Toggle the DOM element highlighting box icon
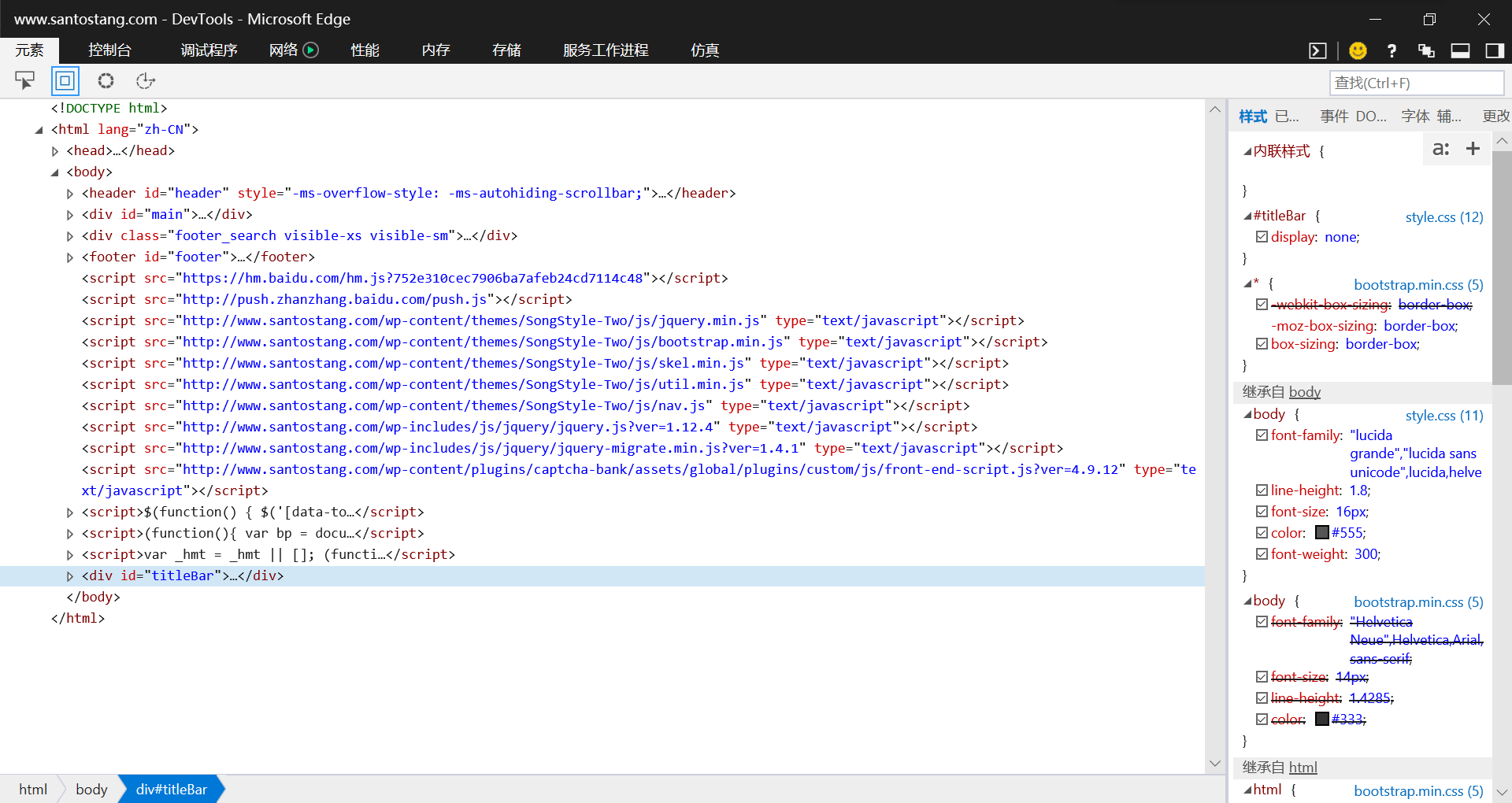The height and width of the screenshot is (803, 1512). click(65, 80)
